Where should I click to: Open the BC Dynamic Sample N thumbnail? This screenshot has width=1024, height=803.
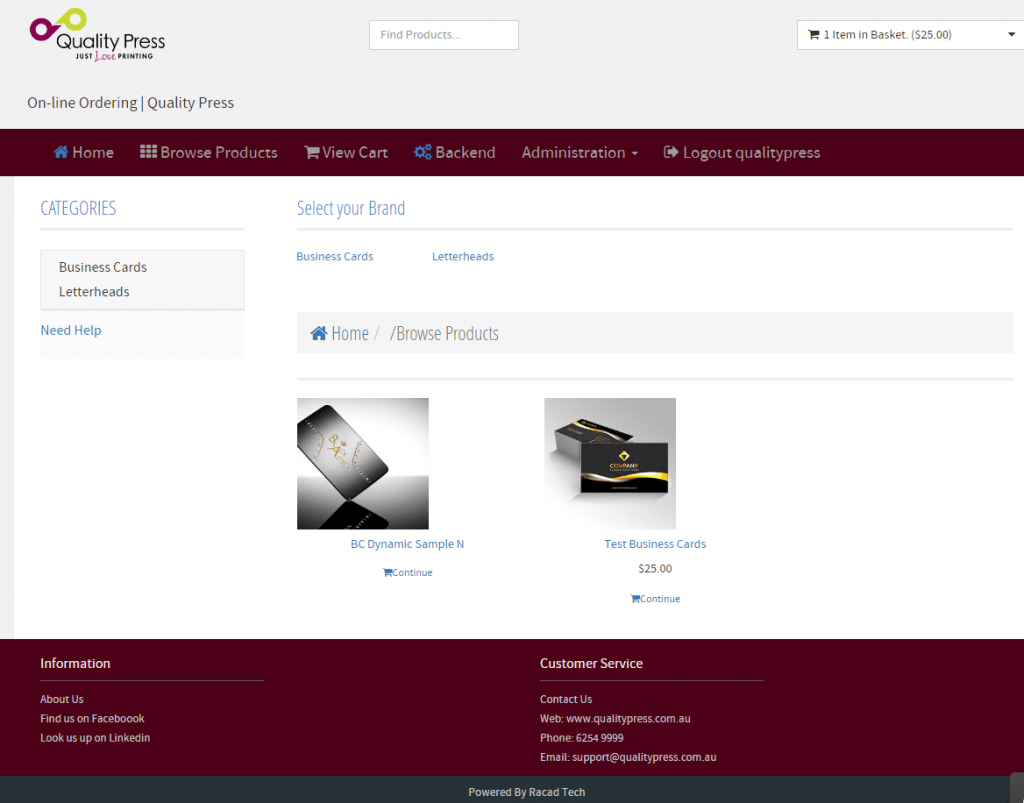tap(363, 463)
